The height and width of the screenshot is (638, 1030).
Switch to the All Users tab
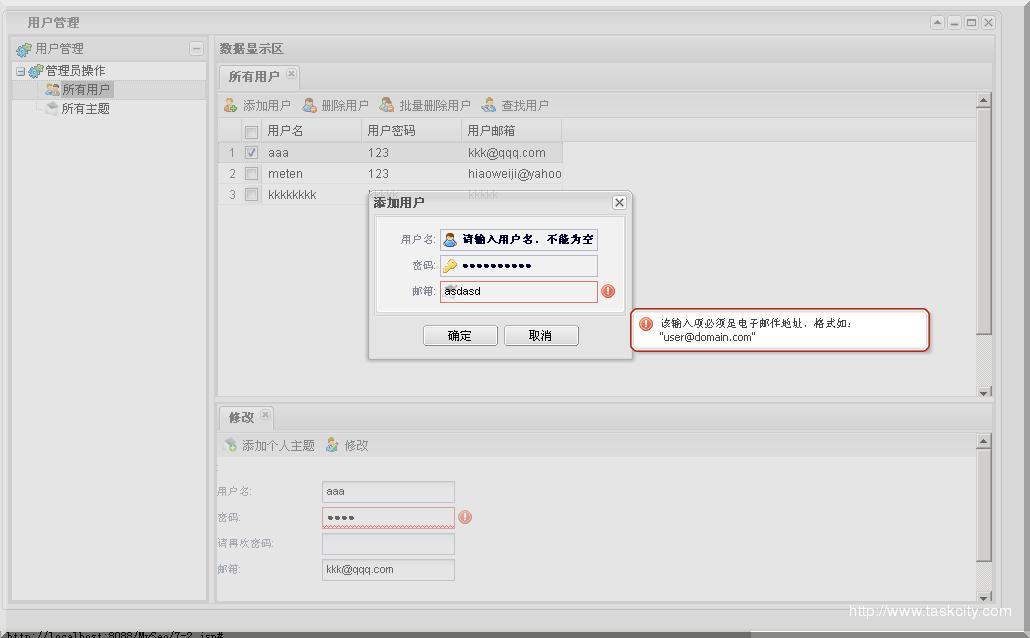253,77
